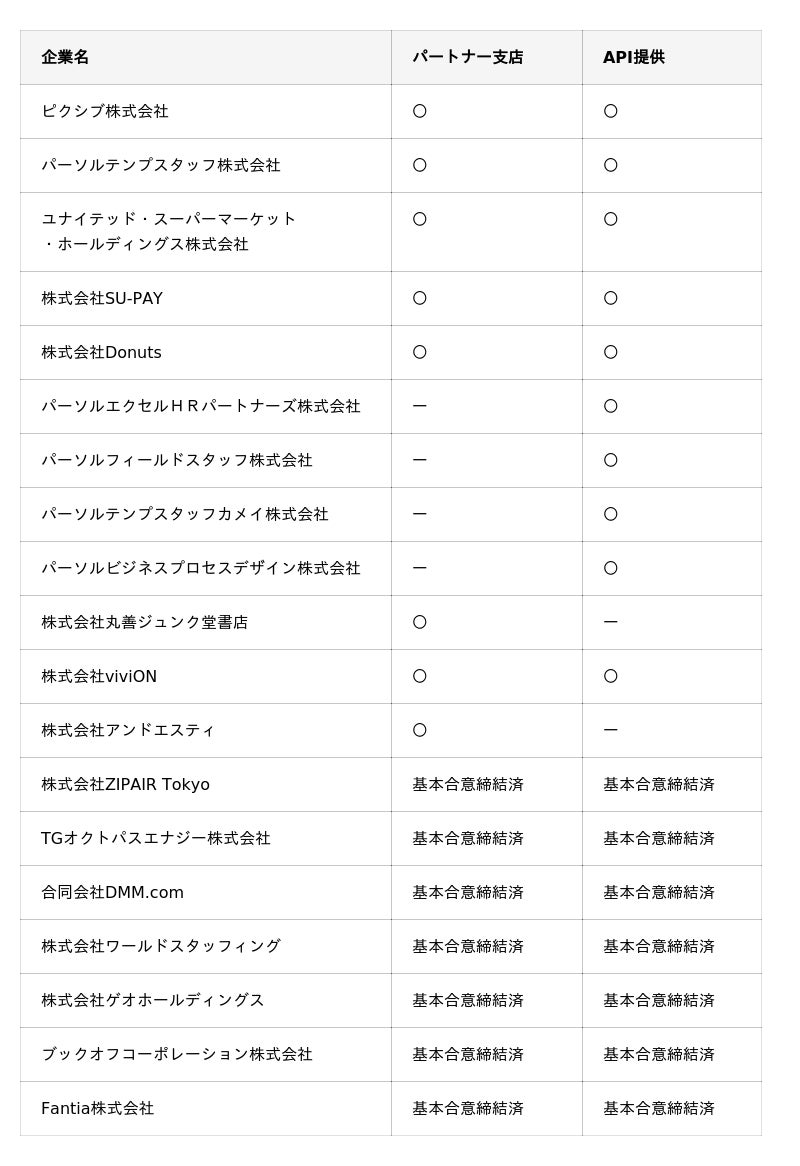Click the dash in パーソルフィールドスタッフ's パートナー支店 cell
The image size is (800, 1166).
point(420,460)
